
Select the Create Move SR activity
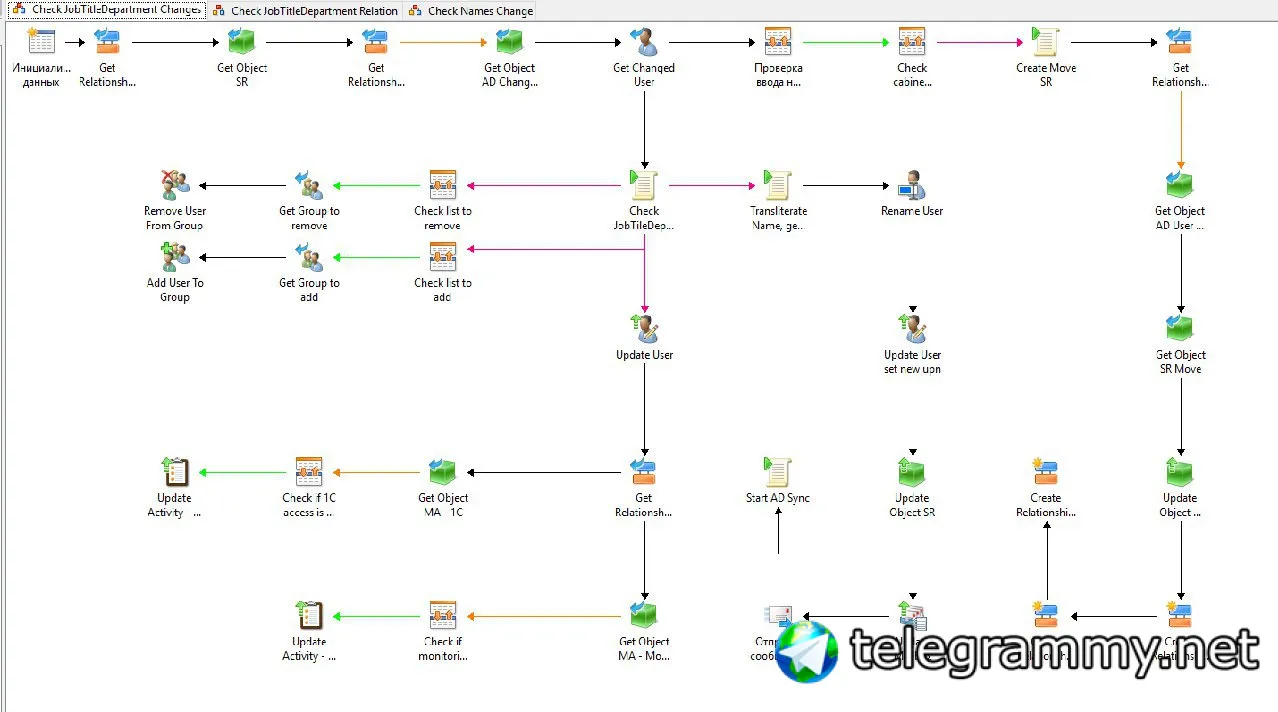[x=1046, y=58]
